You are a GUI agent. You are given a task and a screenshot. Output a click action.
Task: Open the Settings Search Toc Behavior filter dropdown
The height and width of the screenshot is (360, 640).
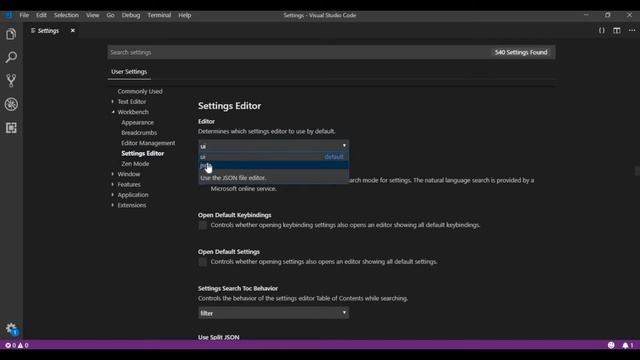273,313
